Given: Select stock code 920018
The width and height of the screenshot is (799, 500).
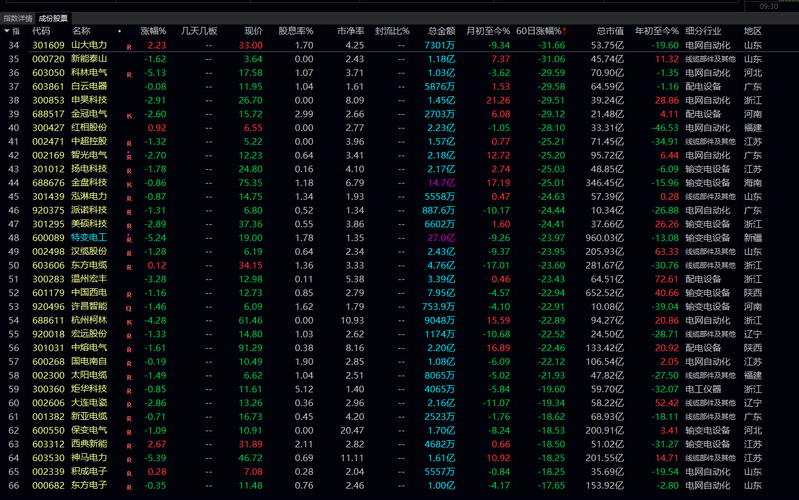Looking at the screenshot, I should pyautogui.click(x=48, y=334).
